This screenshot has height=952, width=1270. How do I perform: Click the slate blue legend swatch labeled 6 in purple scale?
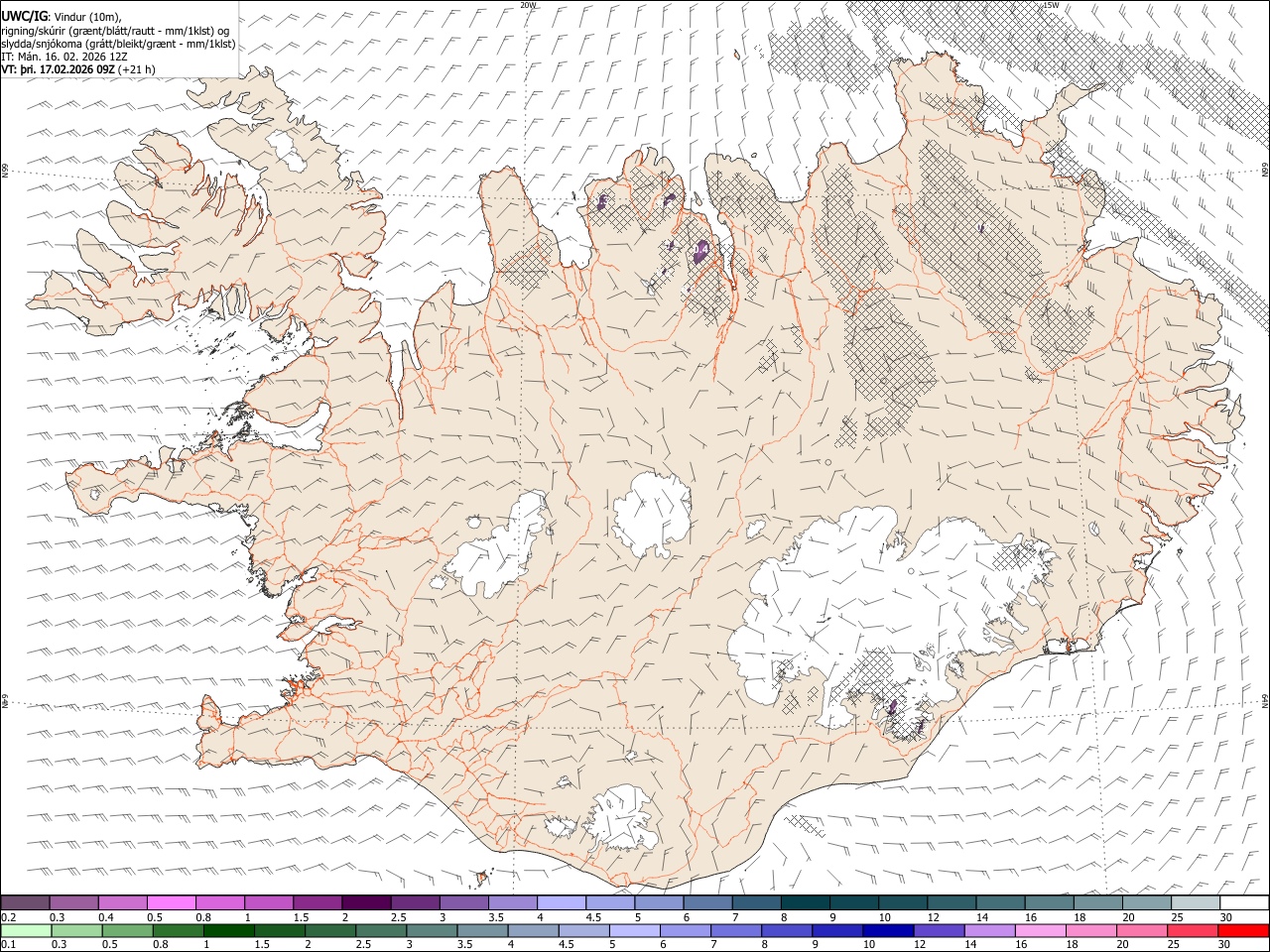pyautogui.click(x=706, y=902)
